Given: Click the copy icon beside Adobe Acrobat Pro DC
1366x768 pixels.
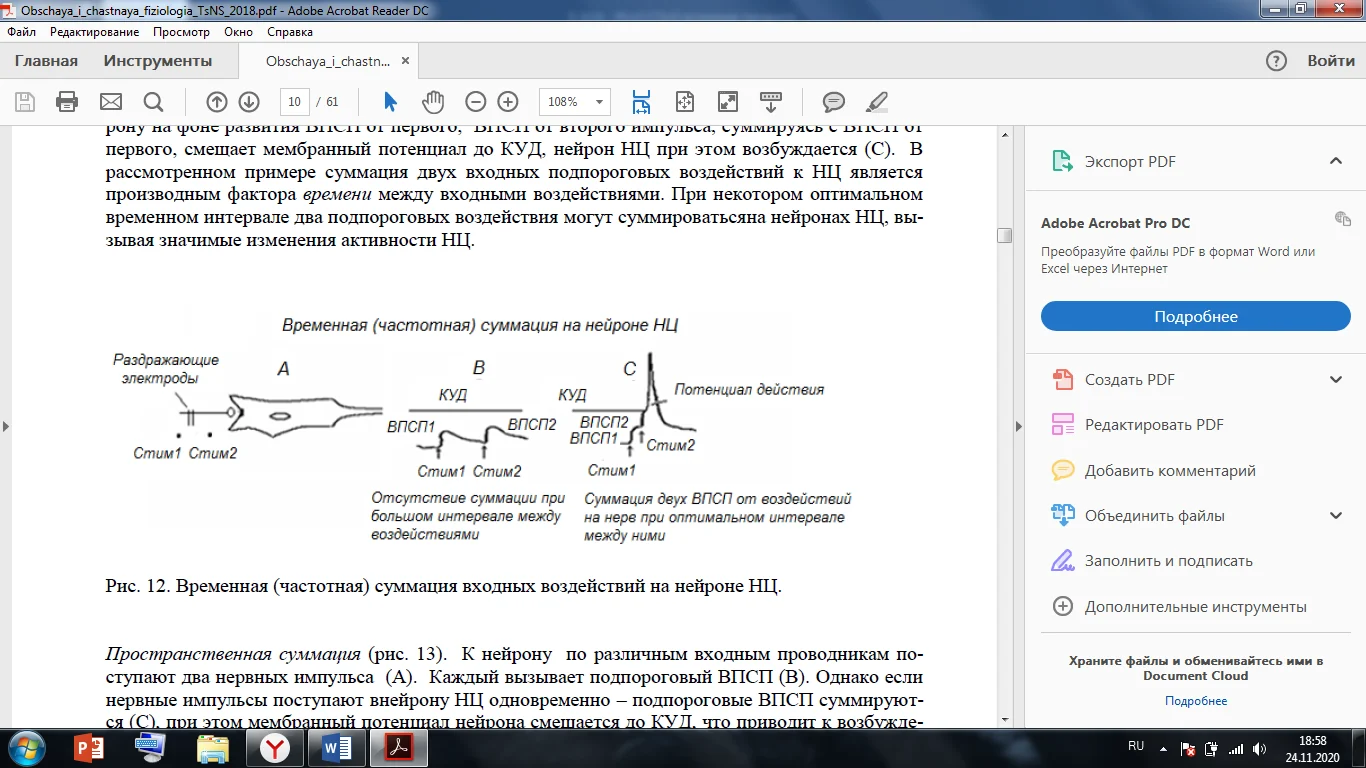Looking at the screenshot, I should [1342, 219].
